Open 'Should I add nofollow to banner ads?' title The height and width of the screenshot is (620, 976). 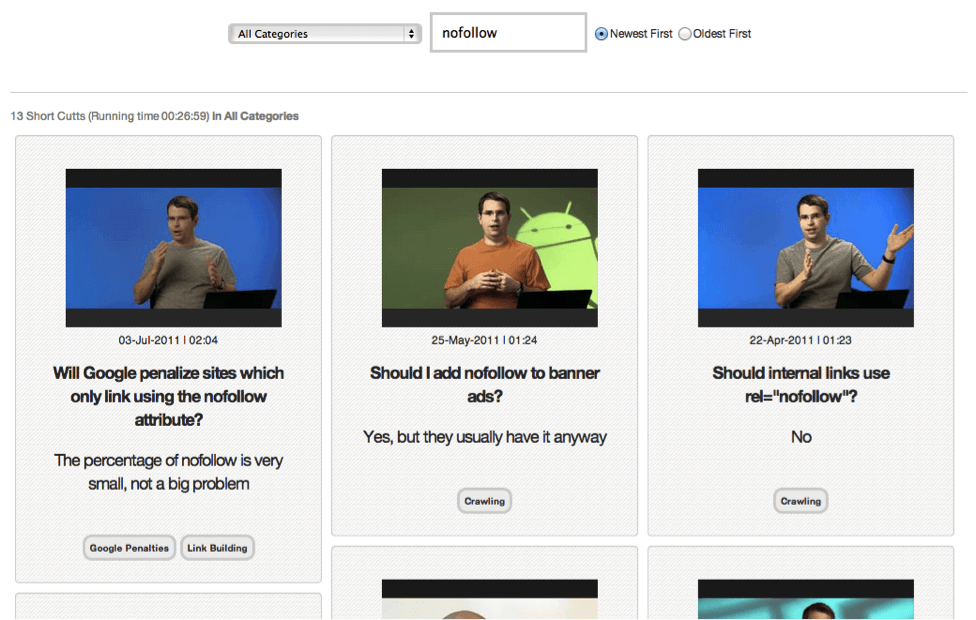point(485,385)
